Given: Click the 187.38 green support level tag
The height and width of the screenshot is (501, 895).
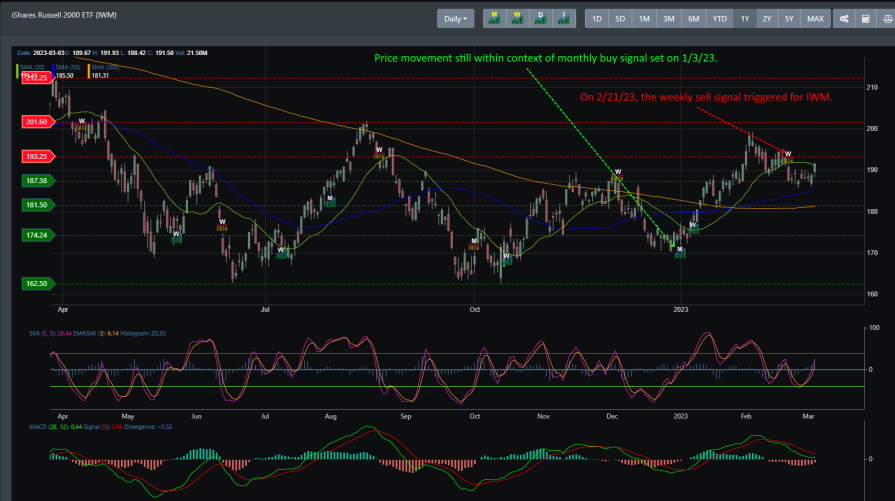Looking at the screenshot, I should click(38, 181).
